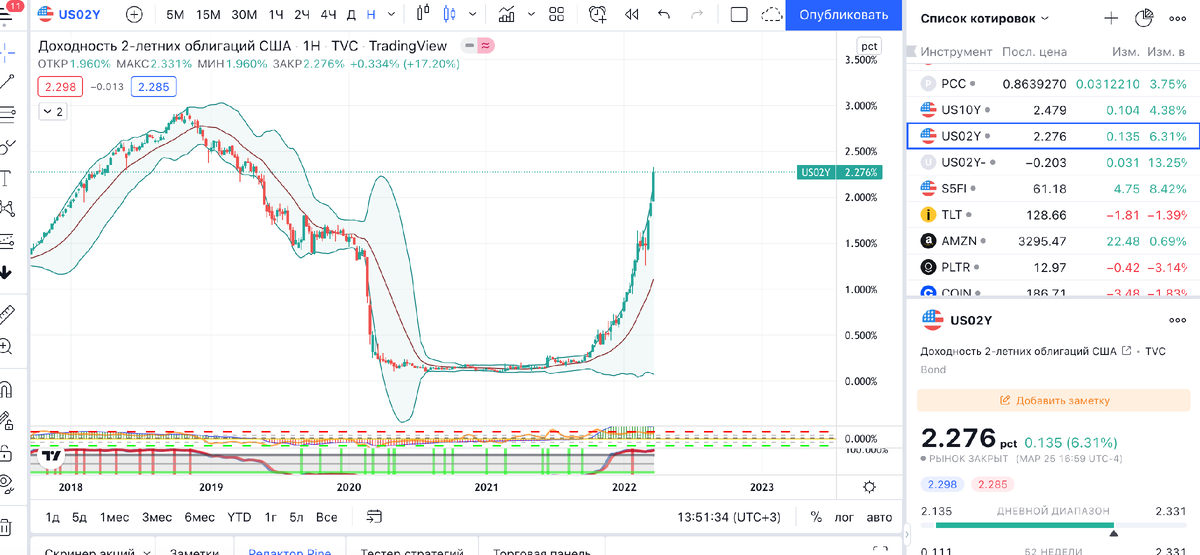Delete drawings with the trash icon
The height and width of the screenshot is (555, 1200).
coord(8,525)
